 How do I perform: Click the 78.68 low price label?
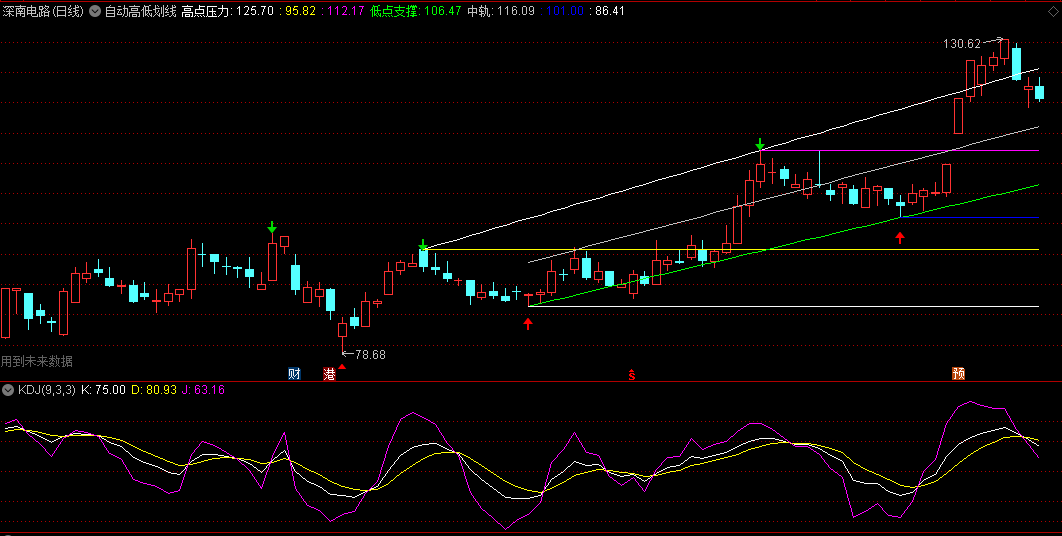click(369, 354)
